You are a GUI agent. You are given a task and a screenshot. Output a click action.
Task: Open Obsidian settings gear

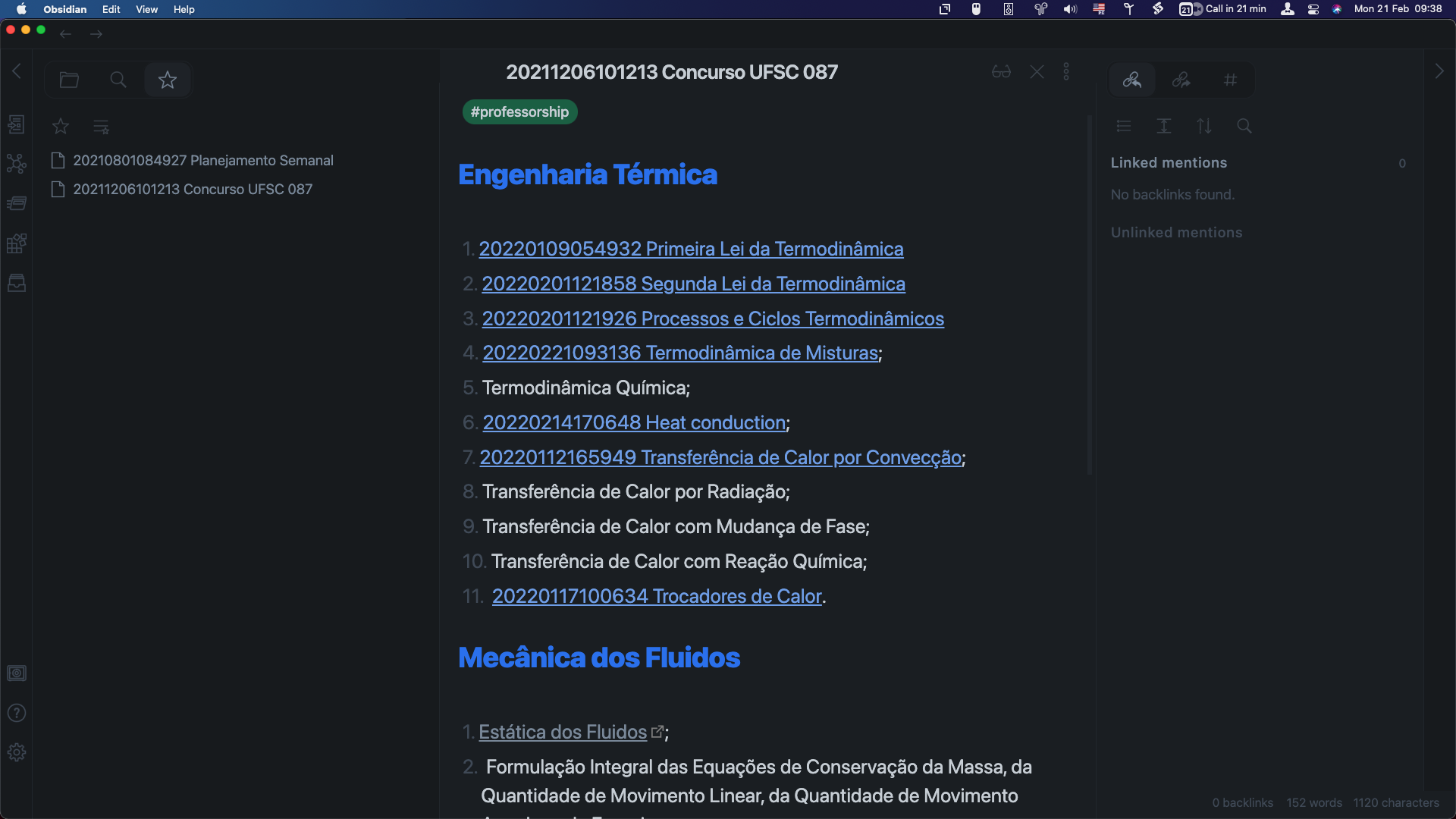click(x=16, y=752)
